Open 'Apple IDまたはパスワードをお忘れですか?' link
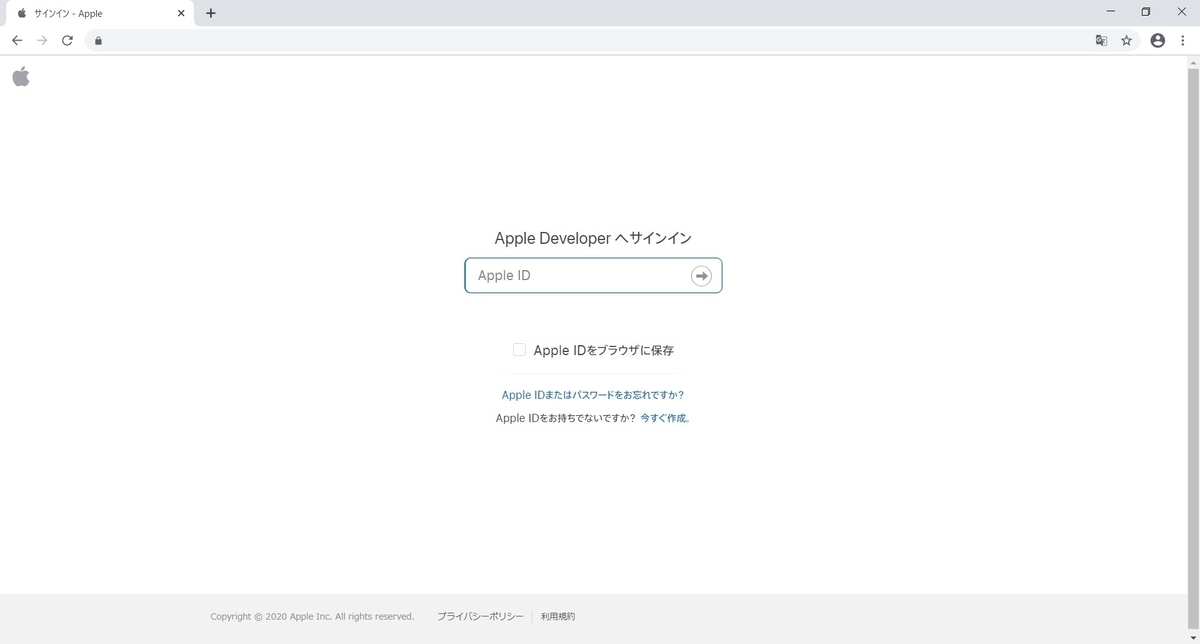Screen dimensions: 1200x644 (593, 395)
